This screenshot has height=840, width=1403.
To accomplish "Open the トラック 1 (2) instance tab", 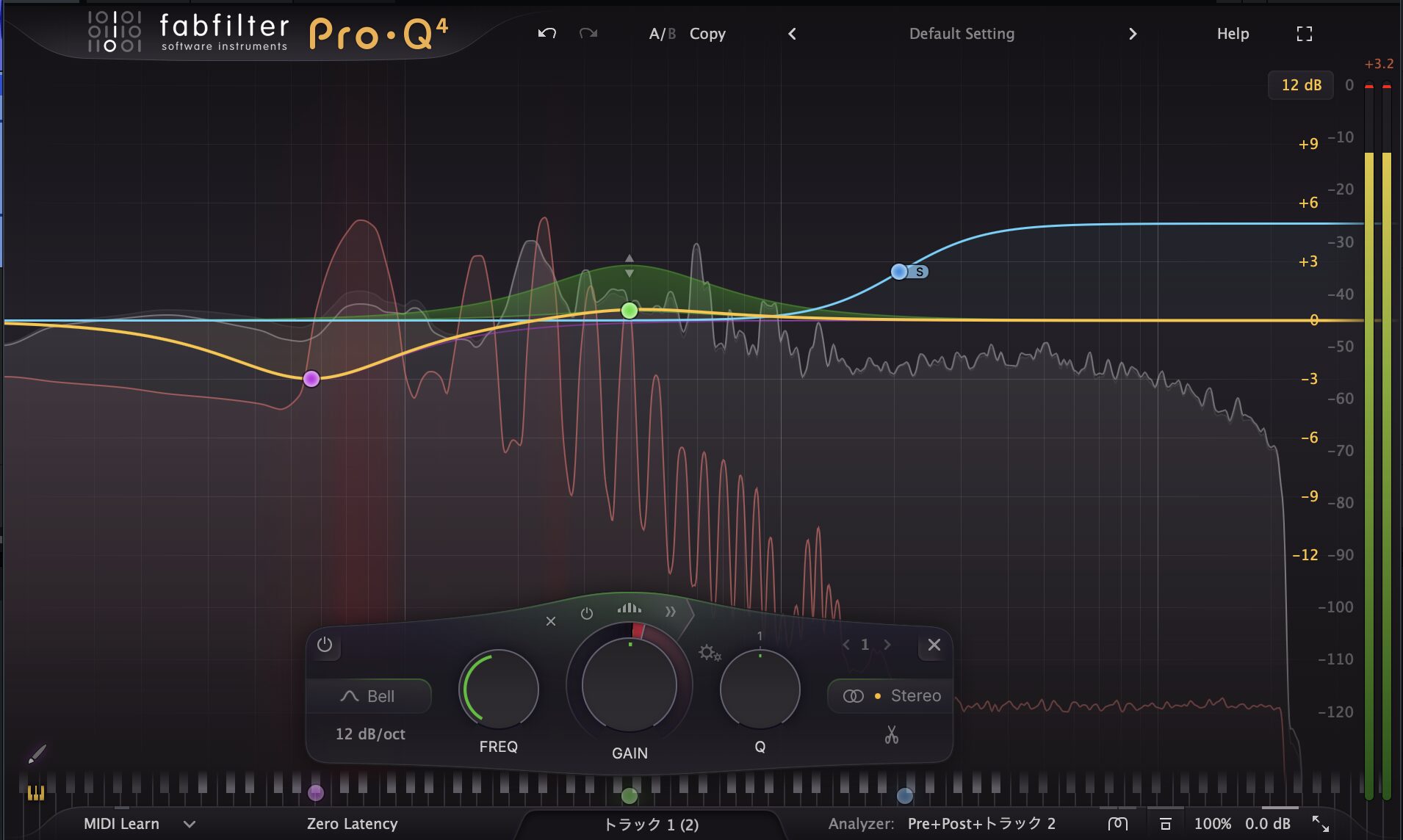I will pos(651,825).
